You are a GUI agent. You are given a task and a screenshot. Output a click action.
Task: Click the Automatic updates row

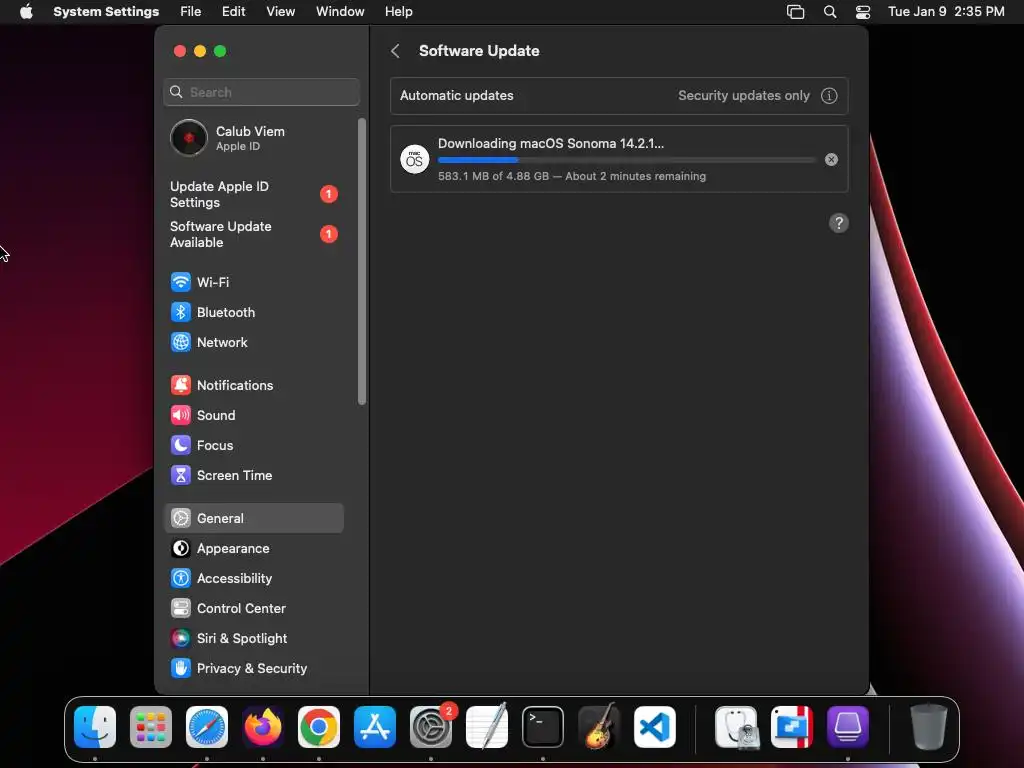point(618,95)
